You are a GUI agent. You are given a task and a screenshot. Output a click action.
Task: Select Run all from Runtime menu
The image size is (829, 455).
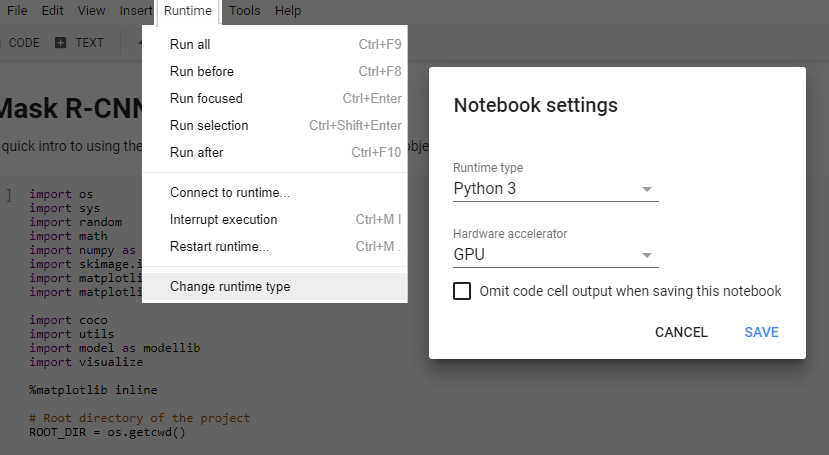point(190,45)
